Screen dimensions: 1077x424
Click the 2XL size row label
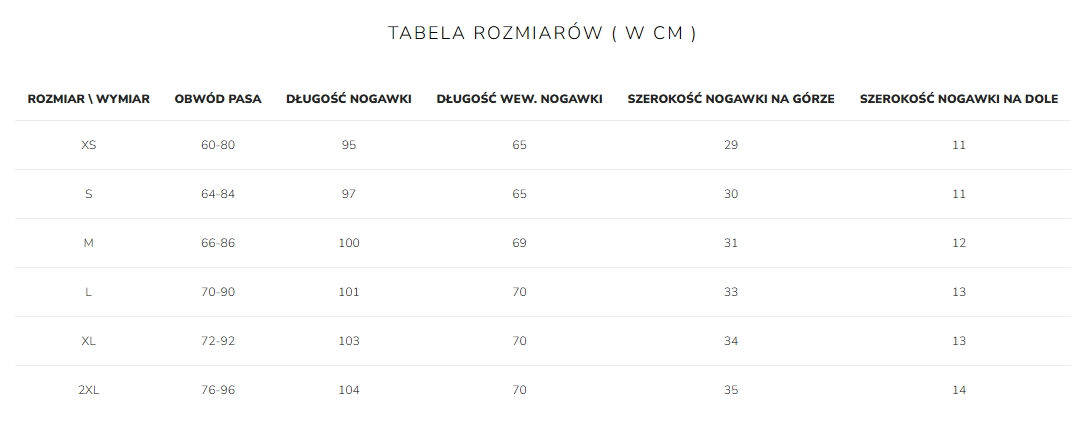point(89,390)
